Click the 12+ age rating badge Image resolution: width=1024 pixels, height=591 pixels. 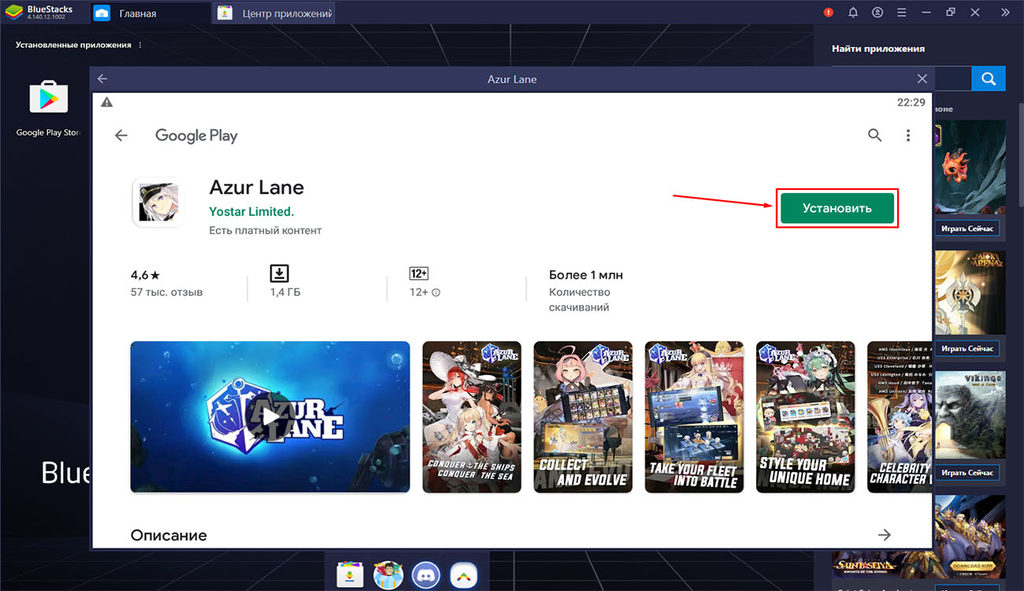(419, 274)
